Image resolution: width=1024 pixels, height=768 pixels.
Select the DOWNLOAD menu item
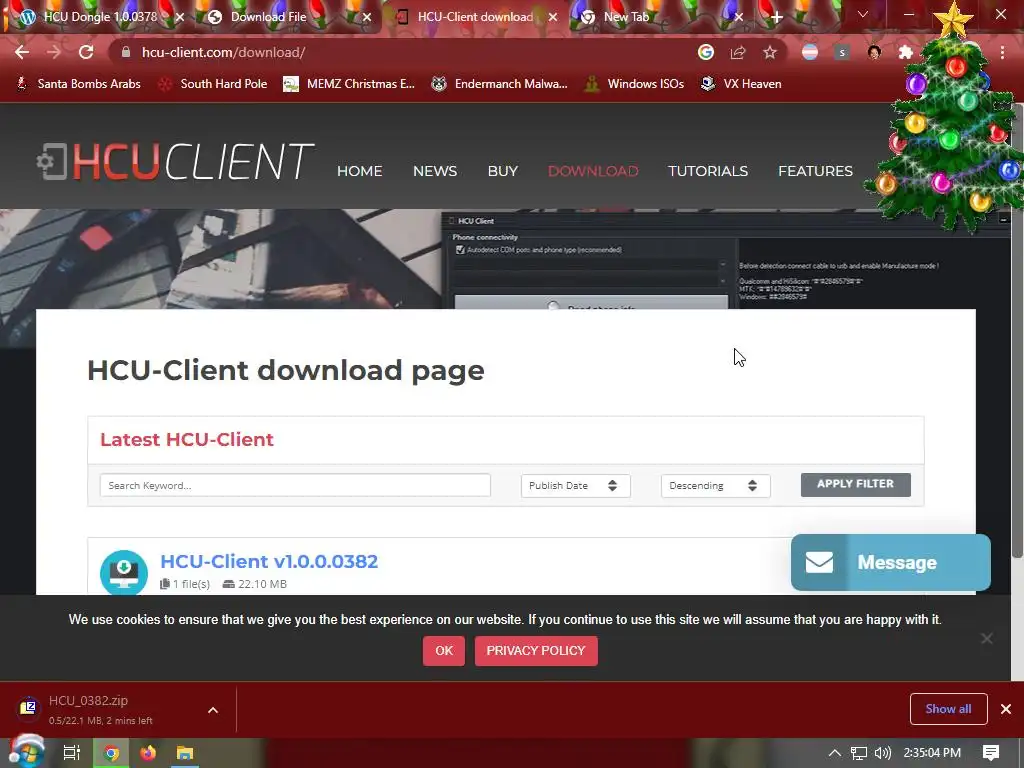click(x=593, y=171)
